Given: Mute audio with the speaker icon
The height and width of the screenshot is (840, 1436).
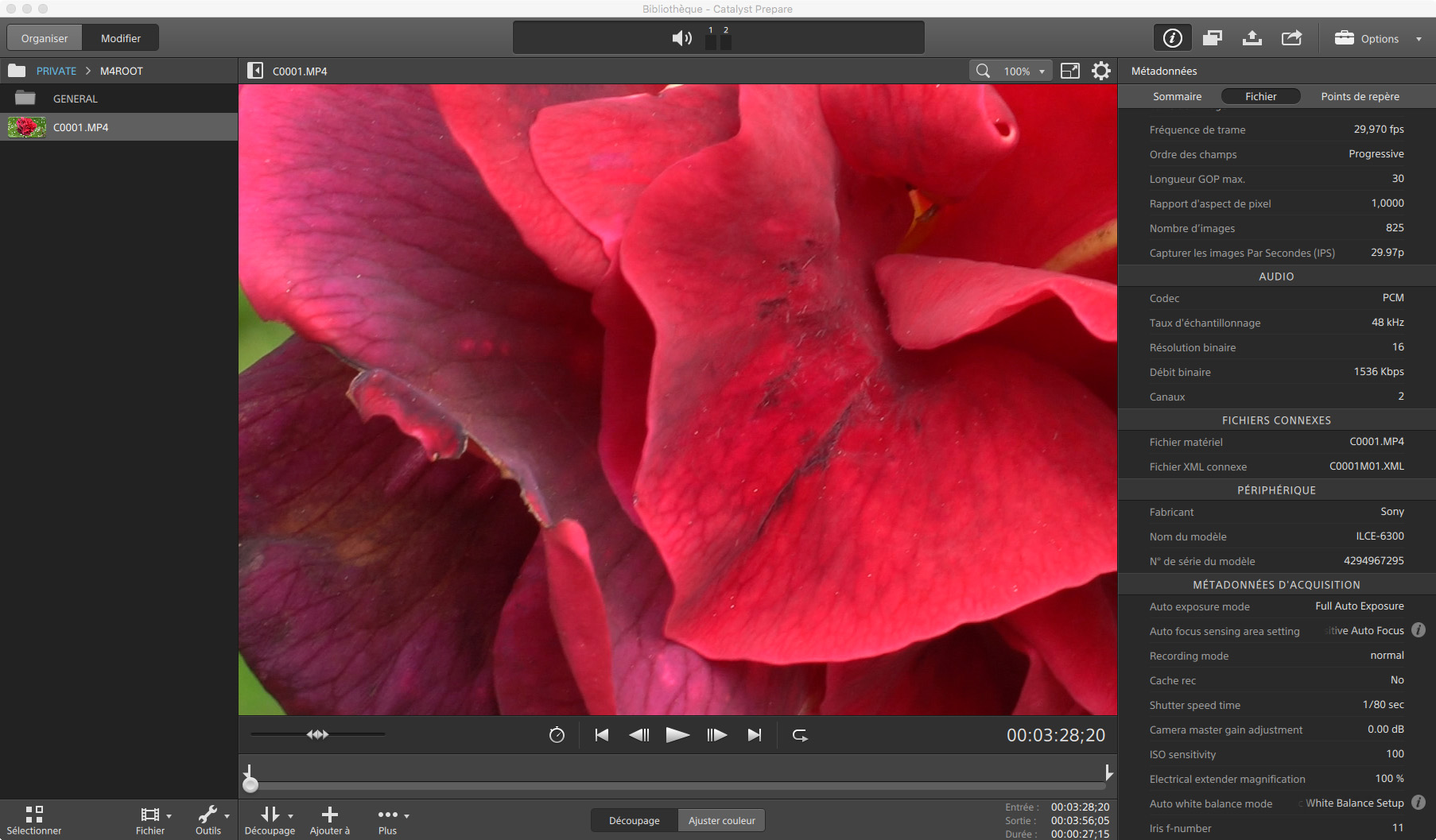Looking at the screenshot, I should [x=681, y=38].
